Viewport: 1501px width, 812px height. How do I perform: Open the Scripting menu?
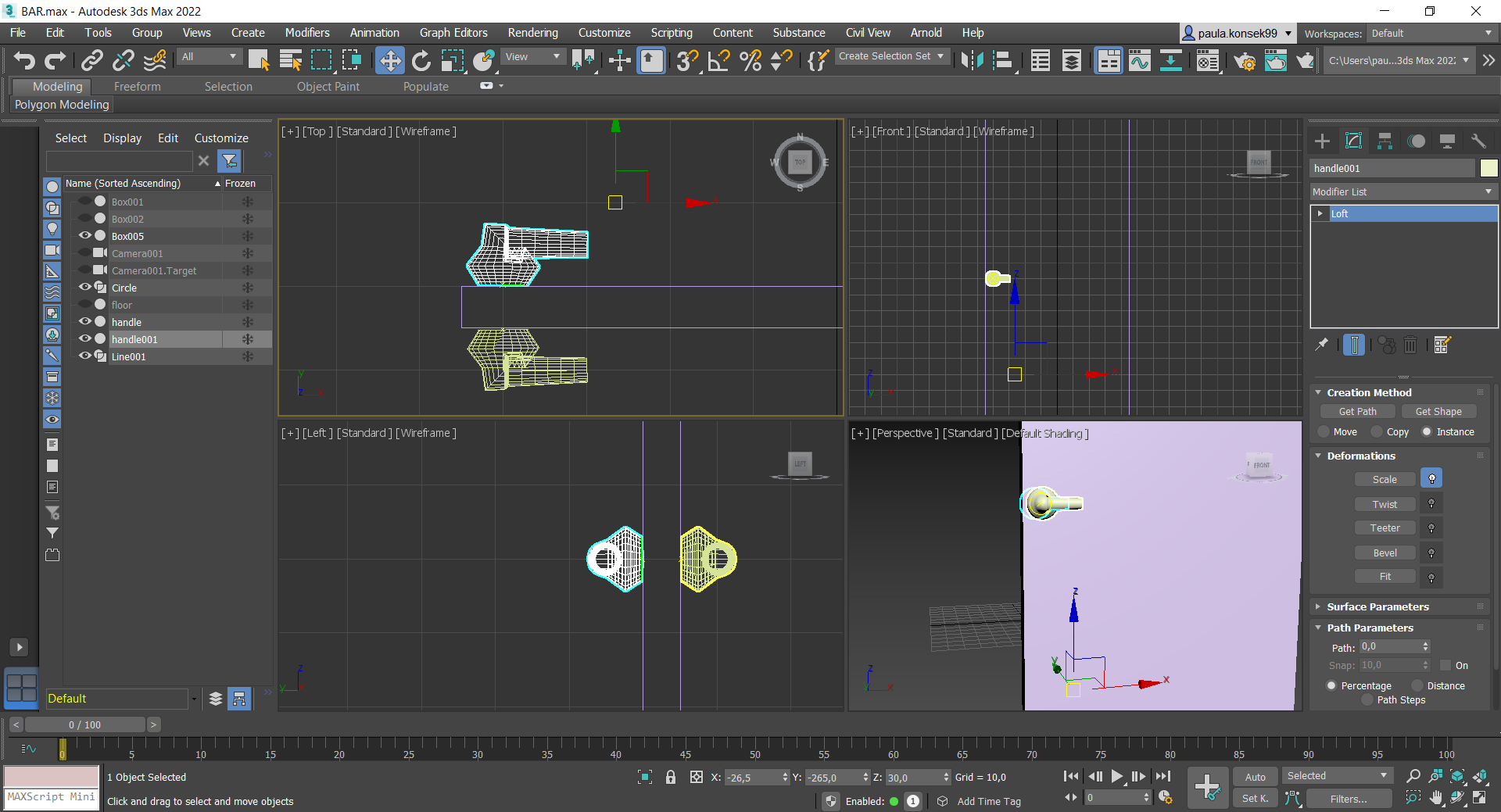click(x=672, y=33)
